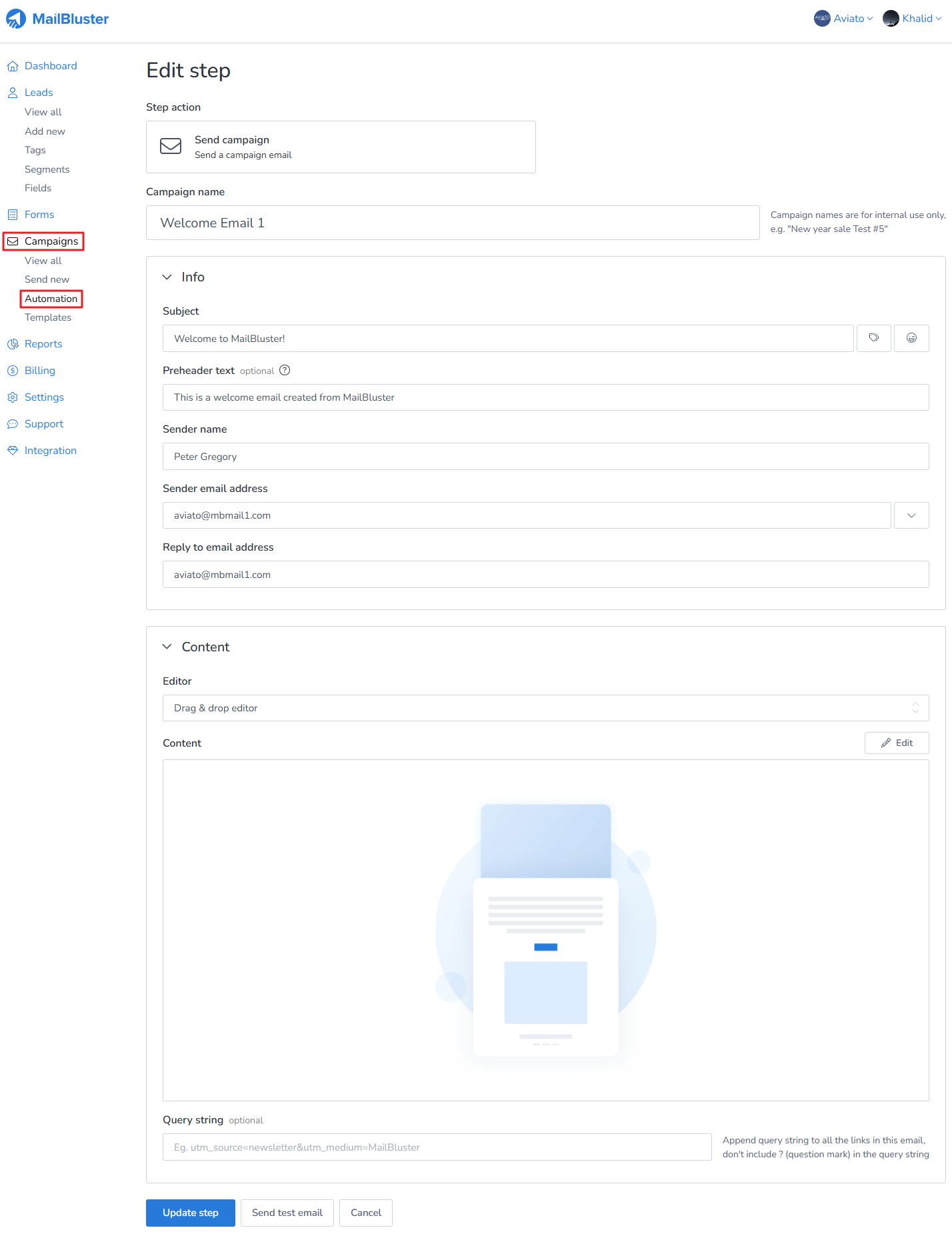Click the Reports chart icon
Viewport: 952px width, 1238px height.
(13, 344)
